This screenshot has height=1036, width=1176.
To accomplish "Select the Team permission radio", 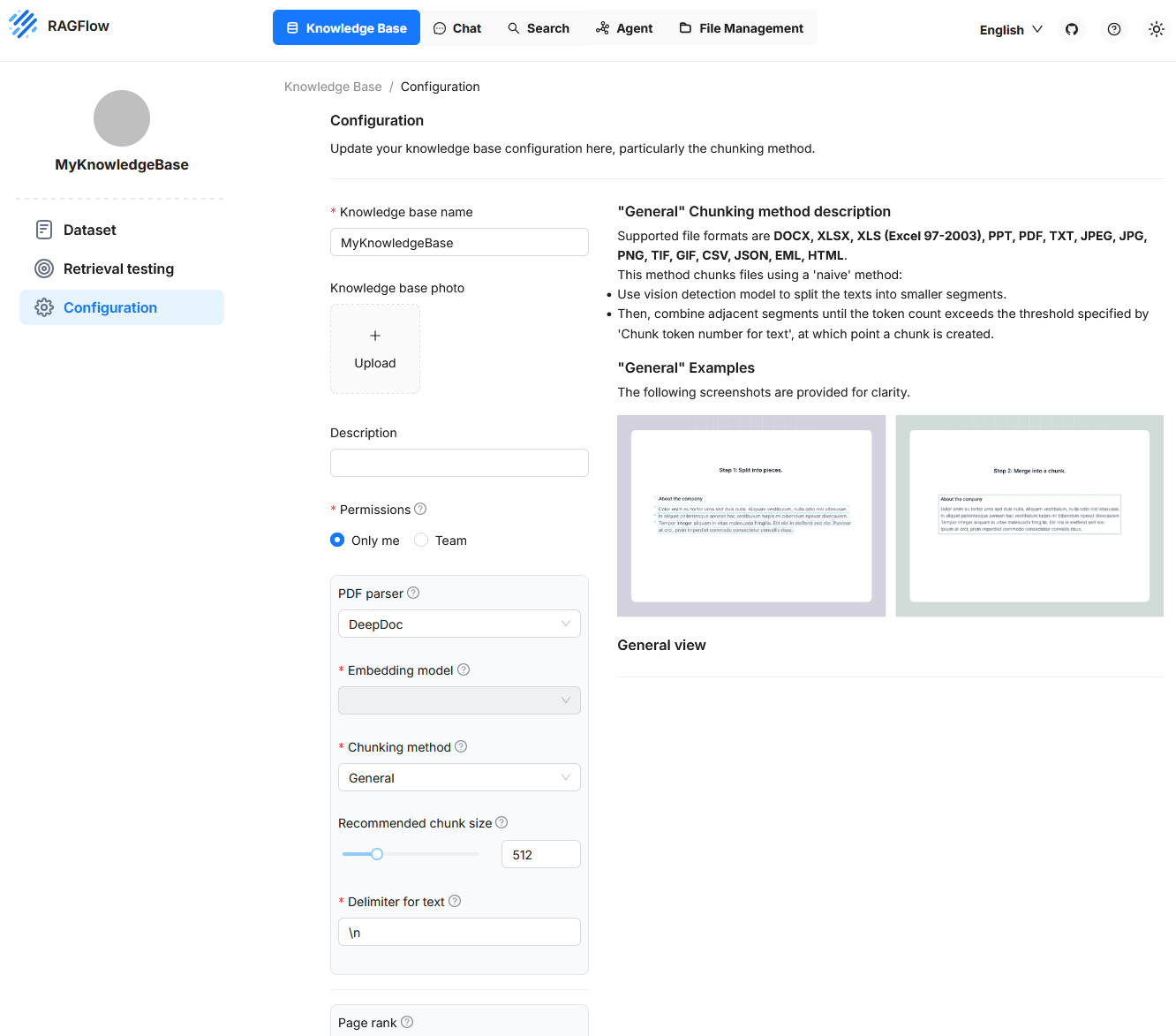I will [x=421, y=540].
